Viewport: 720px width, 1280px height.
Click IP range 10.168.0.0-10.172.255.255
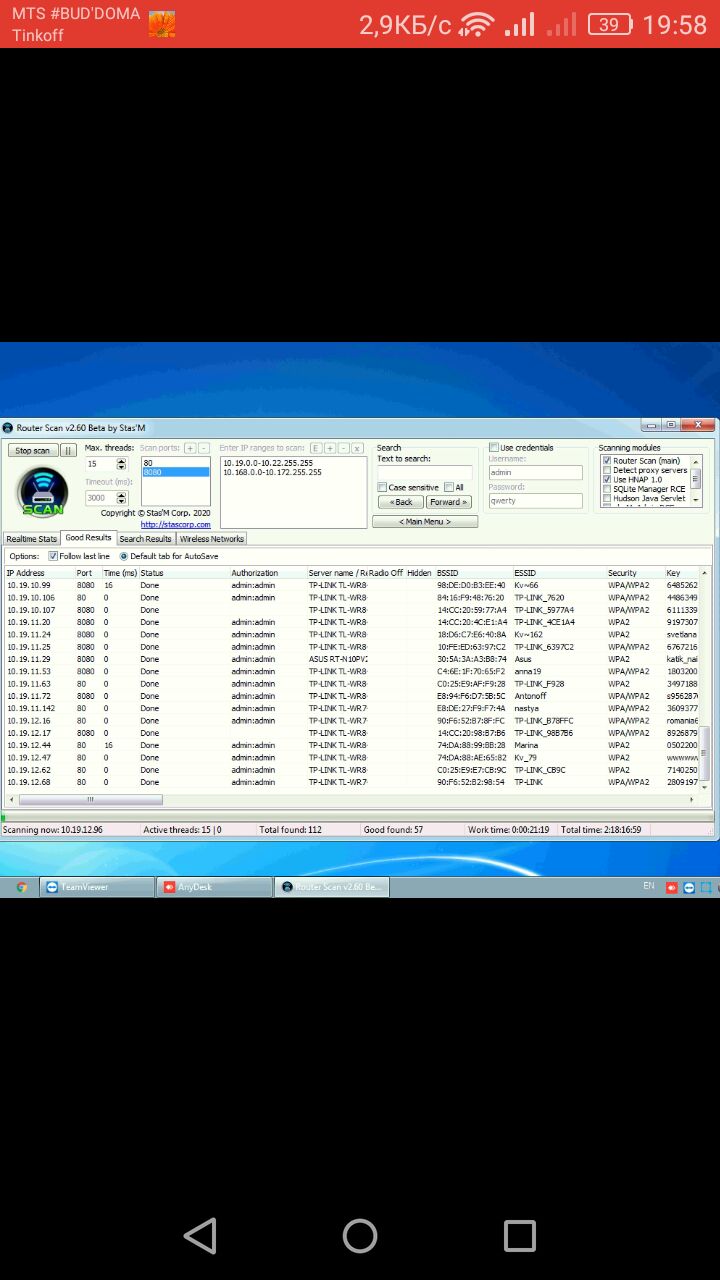pos(272,472)
